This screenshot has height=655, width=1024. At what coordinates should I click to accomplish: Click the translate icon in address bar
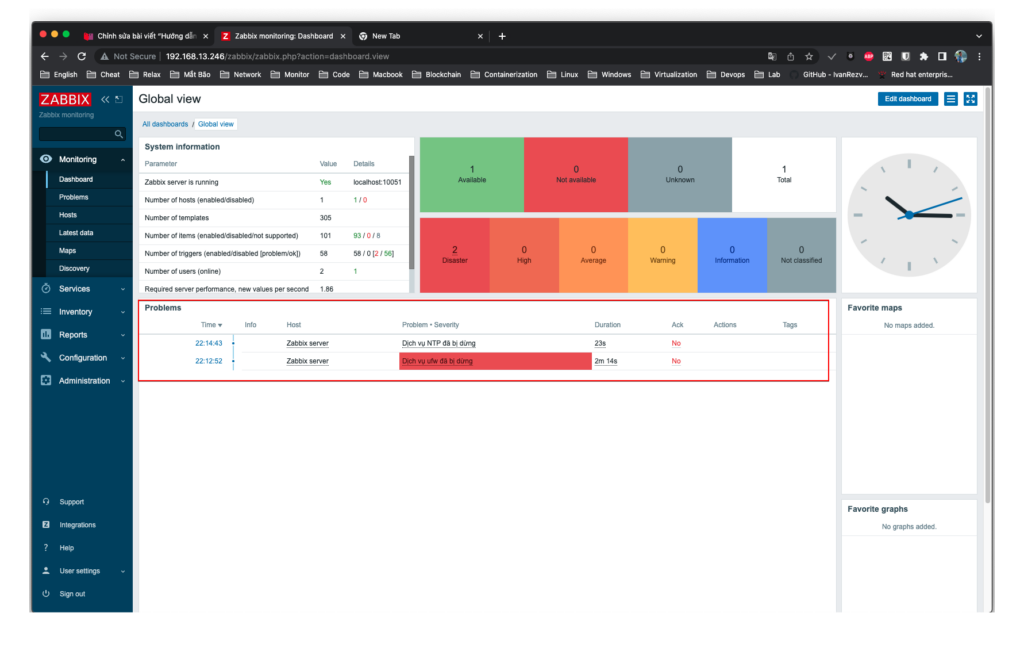(x=772, y=56)
